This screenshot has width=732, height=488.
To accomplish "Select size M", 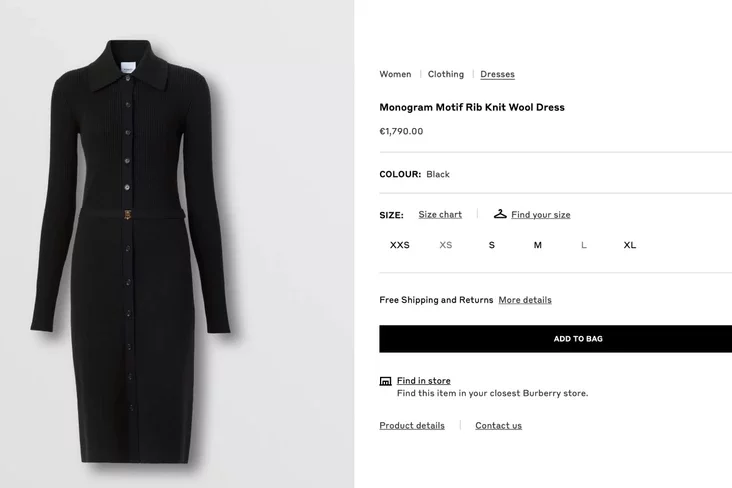I will click(538, 245).
